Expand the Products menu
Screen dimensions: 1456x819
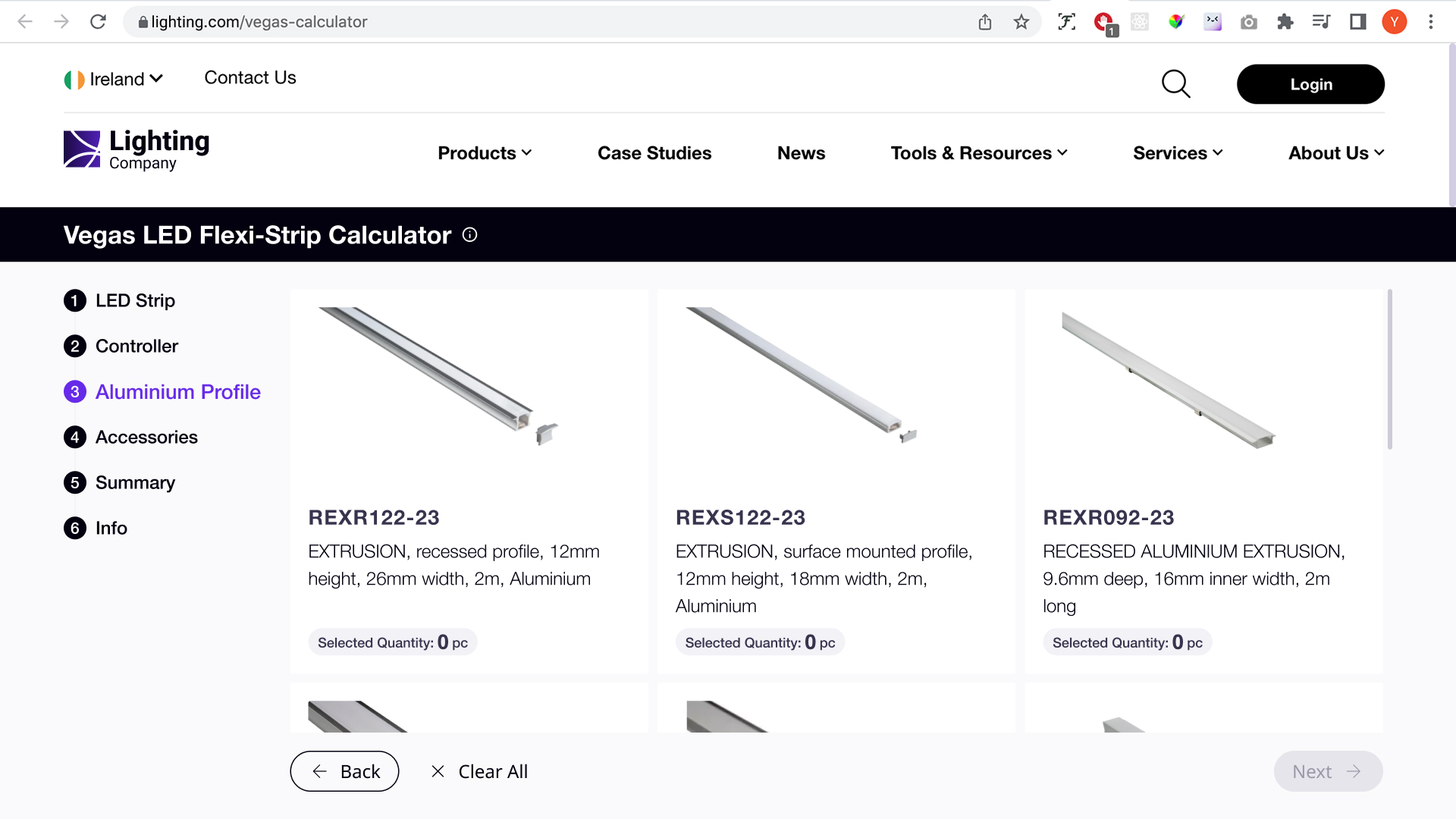[485, 153]
